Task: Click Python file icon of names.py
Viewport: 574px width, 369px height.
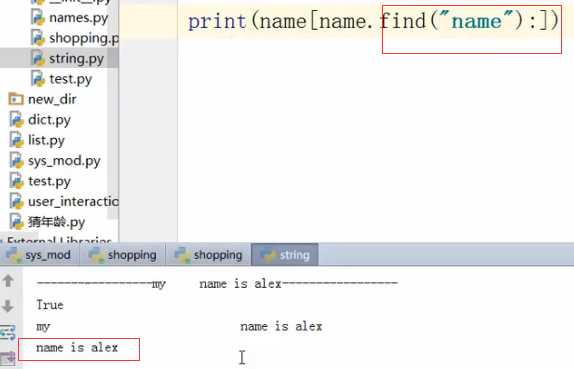Action: coord(38,17)
